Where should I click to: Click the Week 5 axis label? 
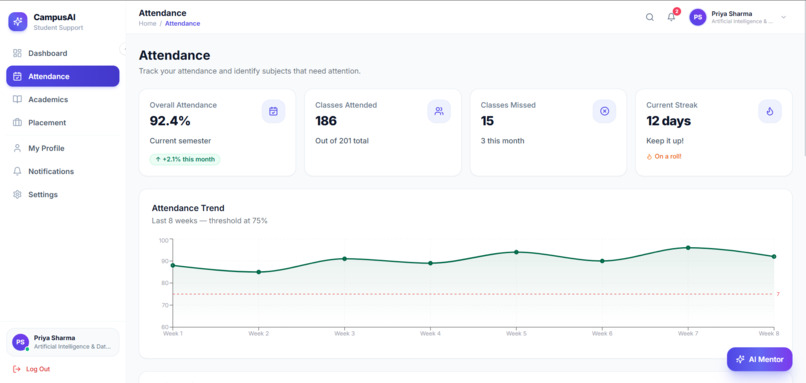click(516, 334)
